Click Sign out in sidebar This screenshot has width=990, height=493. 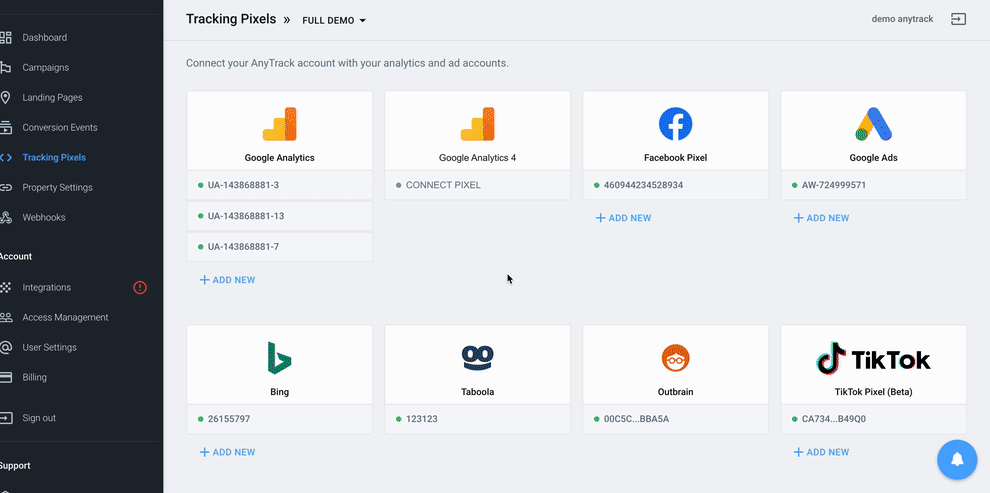coord(39,418)
